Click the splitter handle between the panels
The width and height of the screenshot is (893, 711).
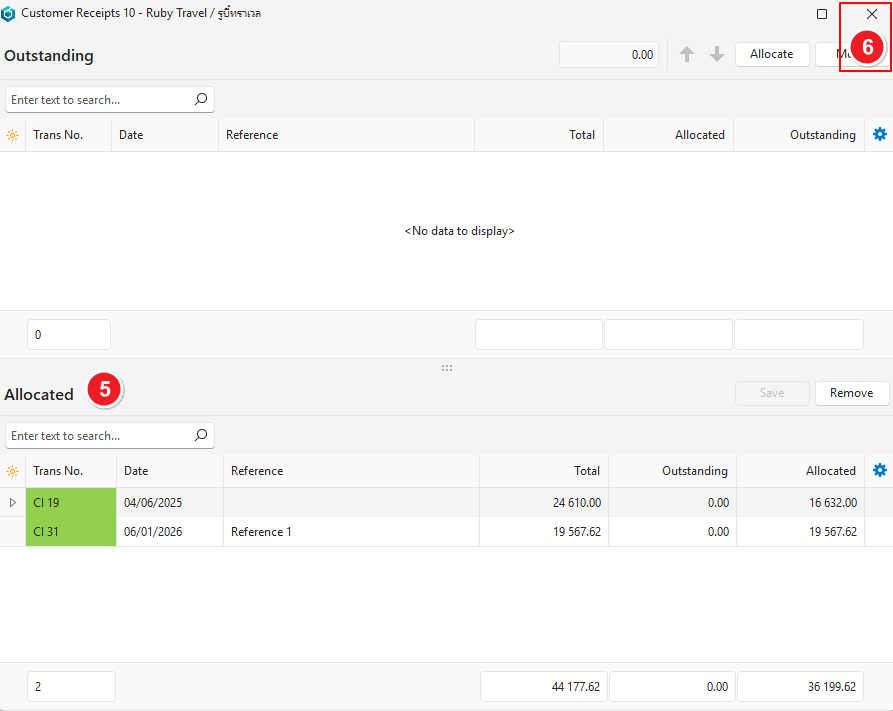tap(447, 368)
